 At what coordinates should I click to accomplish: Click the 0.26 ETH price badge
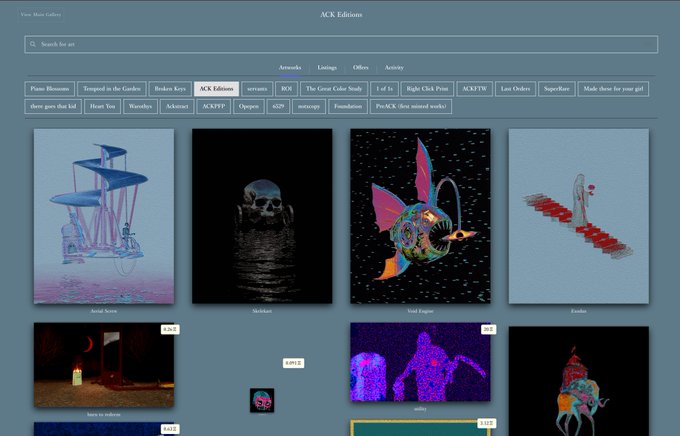[170, 330]
